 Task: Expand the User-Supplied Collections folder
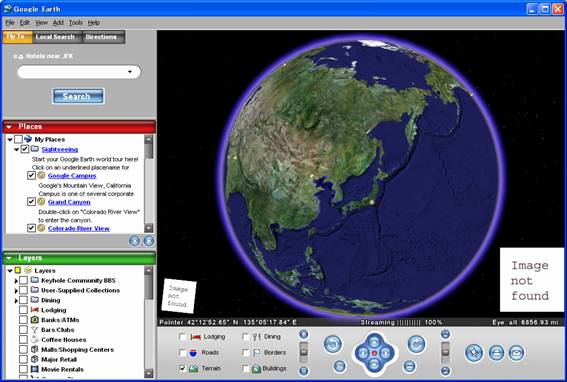coord(16,290)
